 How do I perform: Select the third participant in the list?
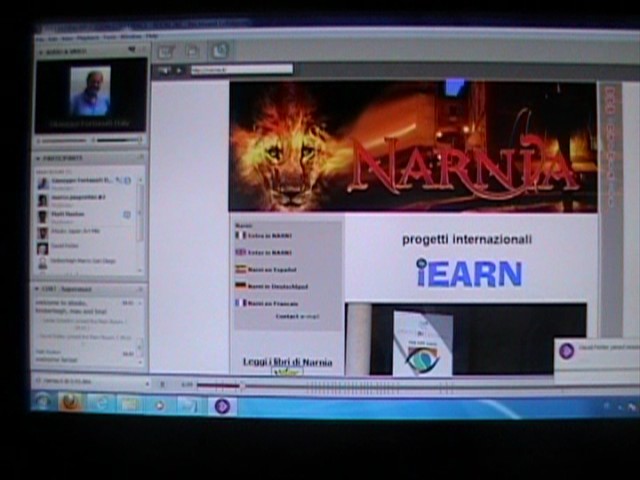(86, 216)
